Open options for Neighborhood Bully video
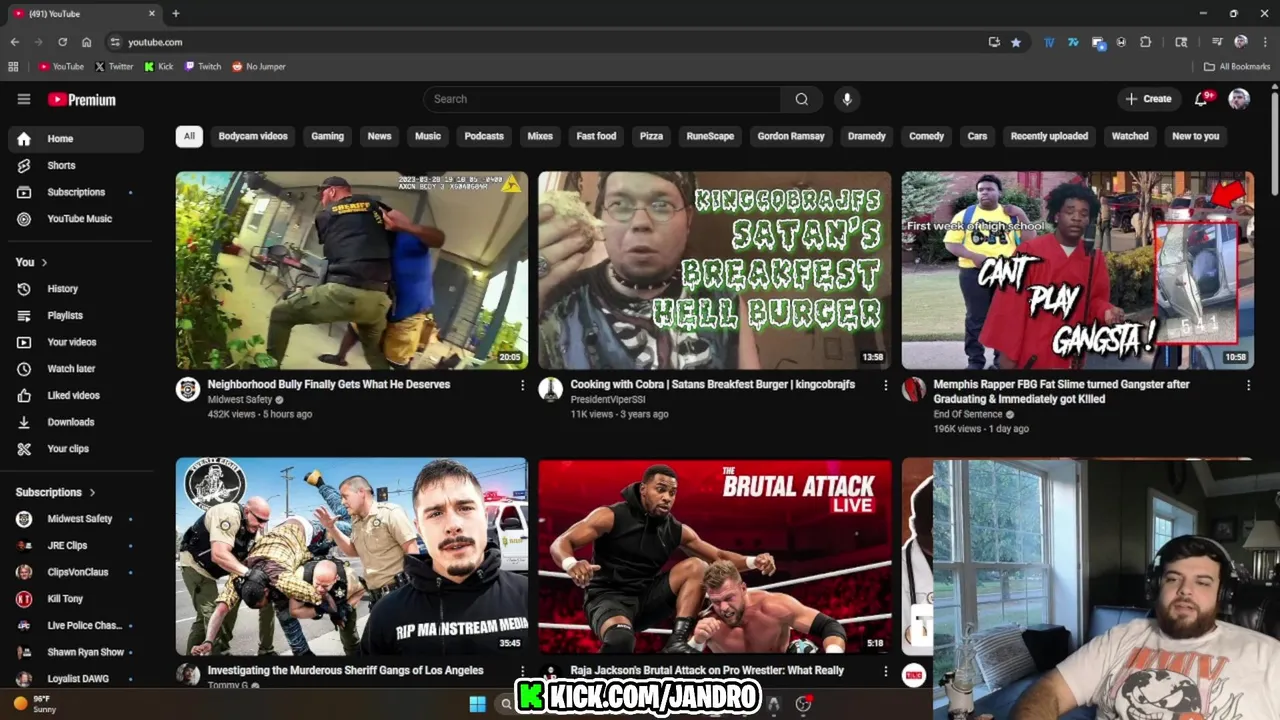The height and width of the screenshot is (720, 1280). (x=522, y=385)
